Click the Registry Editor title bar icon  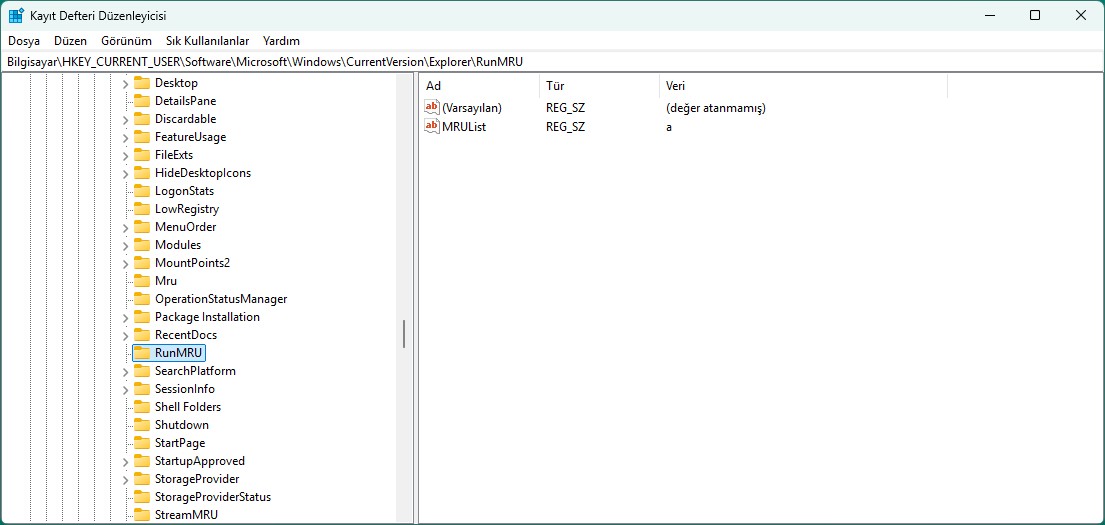16,15
